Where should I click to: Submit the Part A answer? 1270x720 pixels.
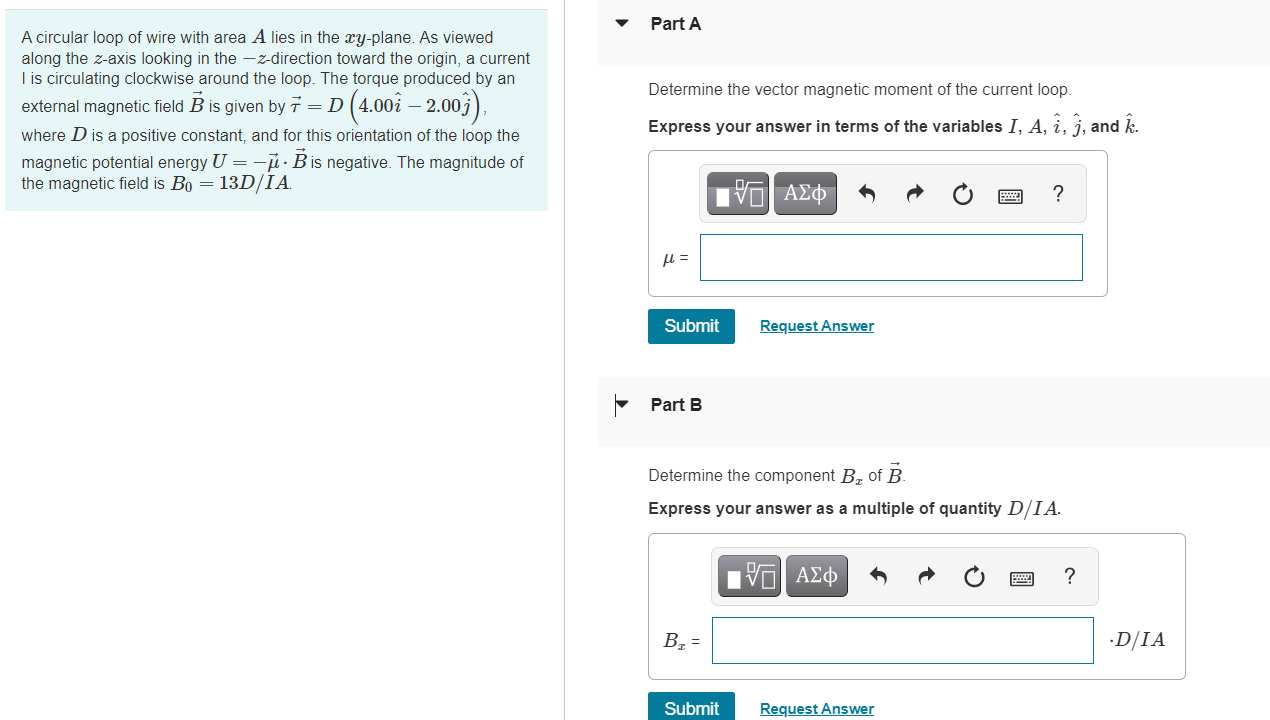click(691, 326)
